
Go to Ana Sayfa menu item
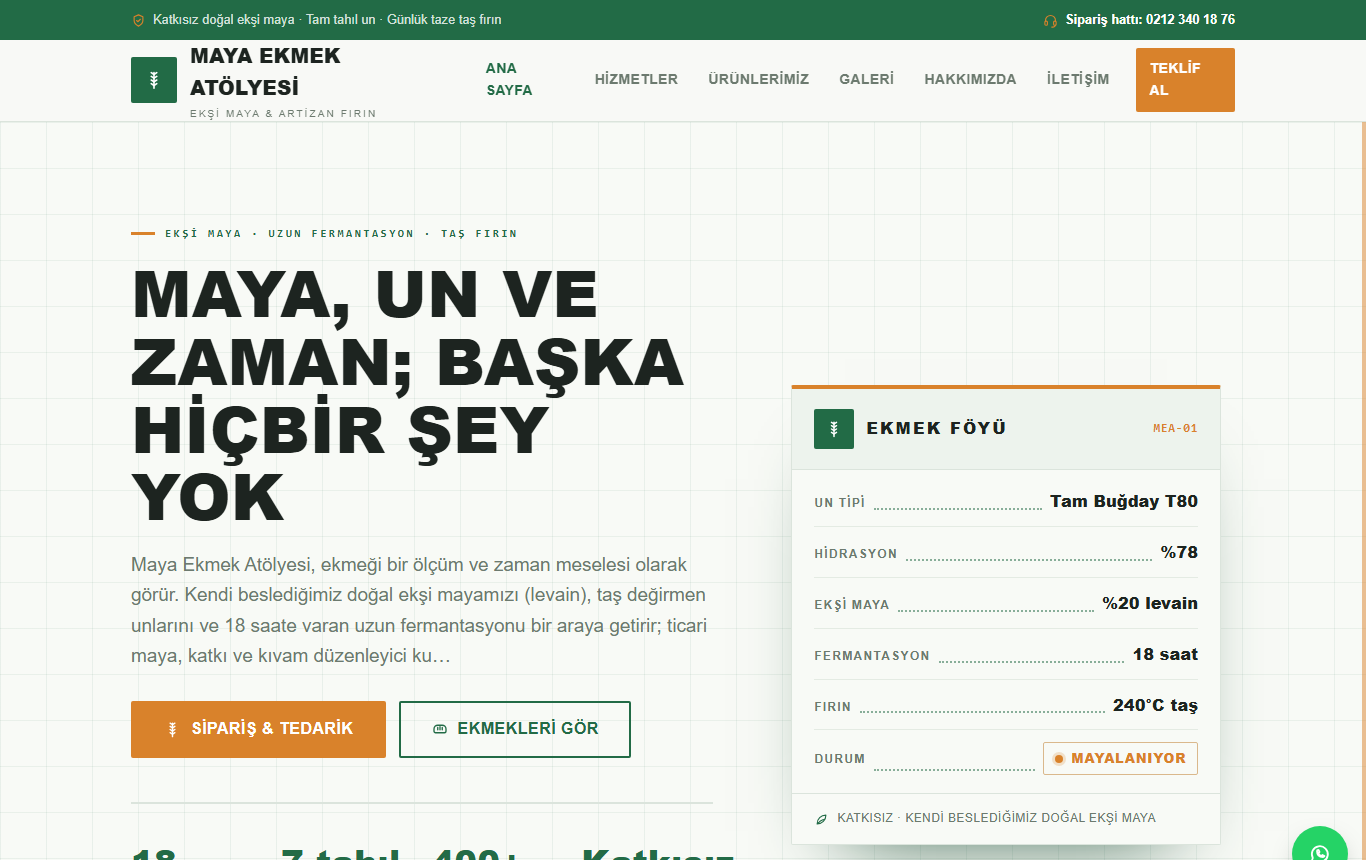(509, 79)
